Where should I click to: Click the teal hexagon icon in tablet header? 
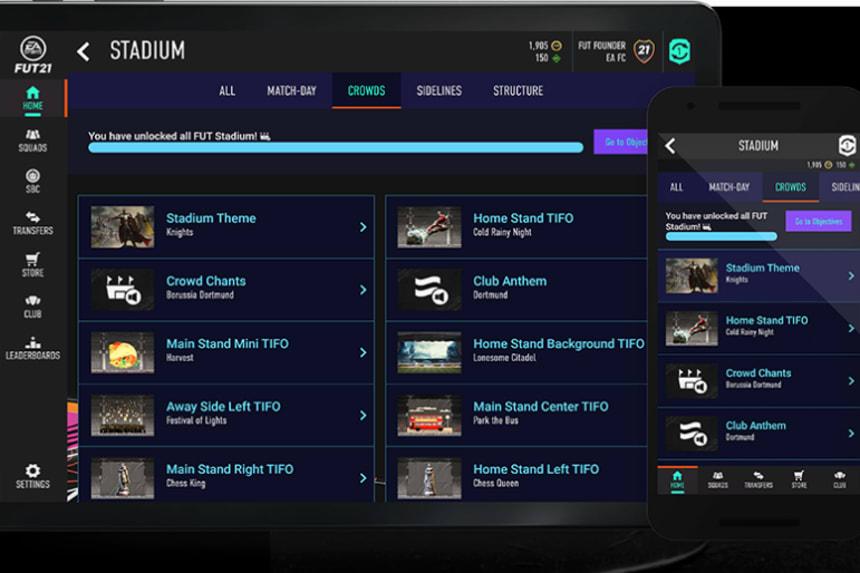click(x=680, y=52)
